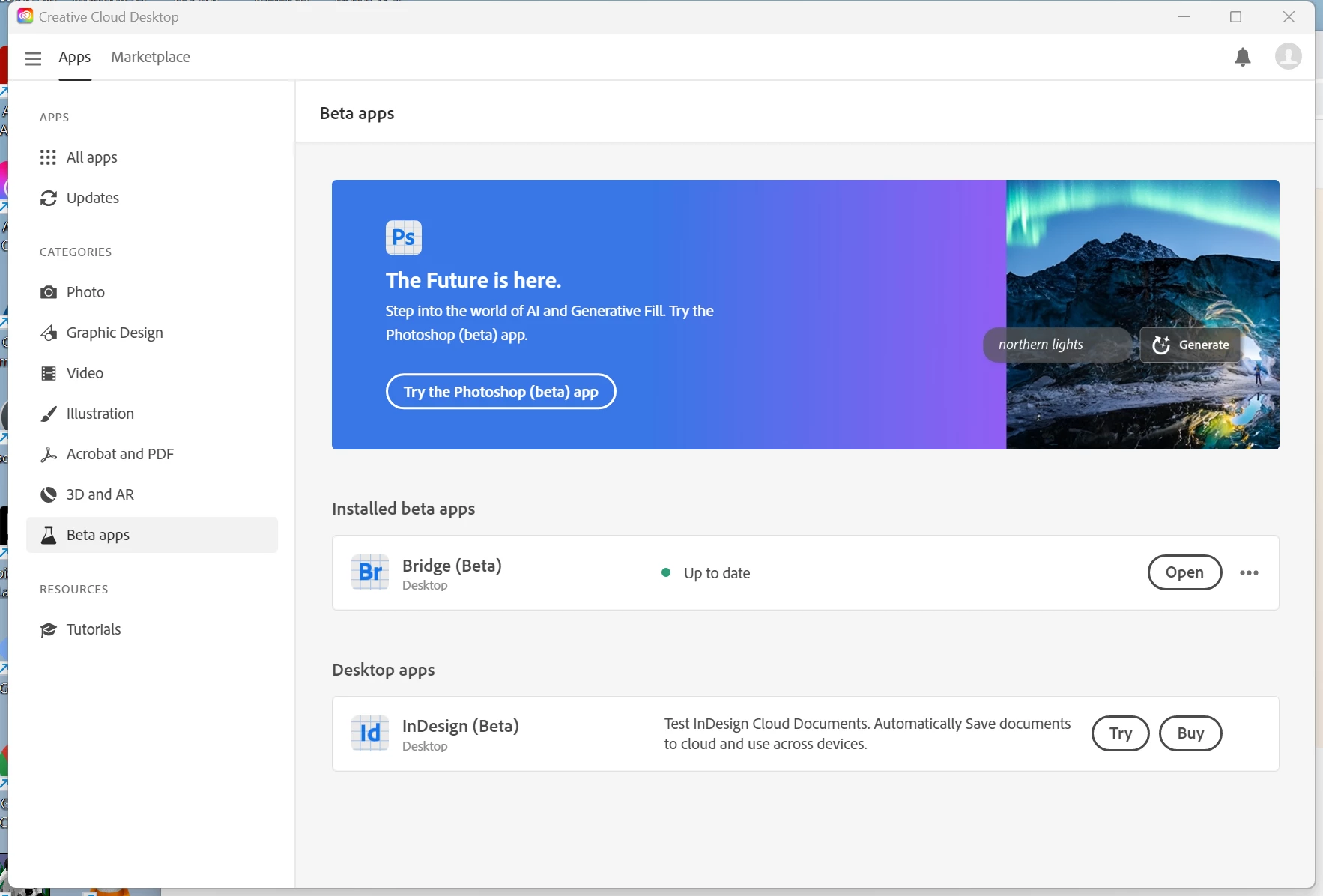Click the Bridge (Beta) app name
The image size is (1323, 896).
(452, 565)
